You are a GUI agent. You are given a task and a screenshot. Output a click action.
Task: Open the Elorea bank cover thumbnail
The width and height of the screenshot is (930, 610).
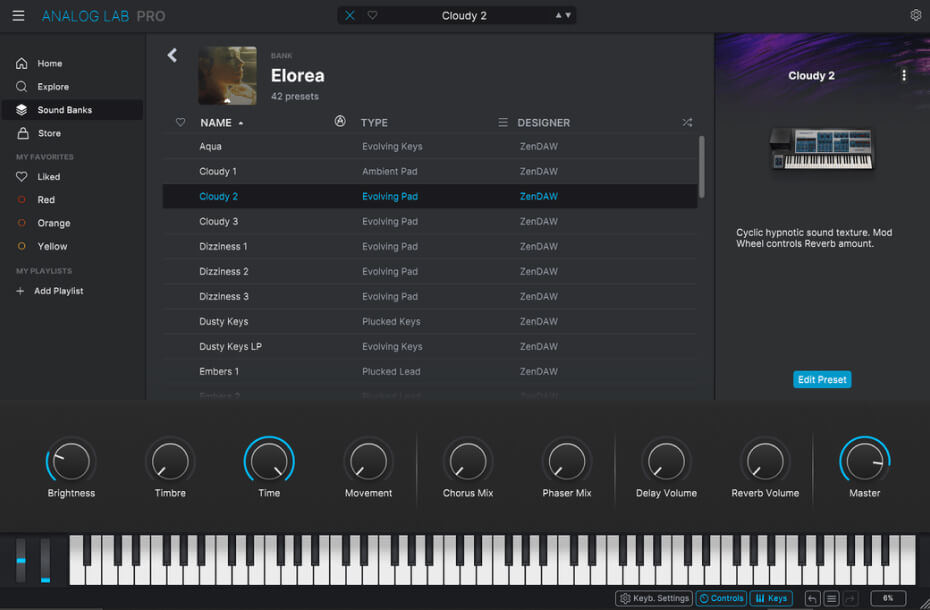227,75
